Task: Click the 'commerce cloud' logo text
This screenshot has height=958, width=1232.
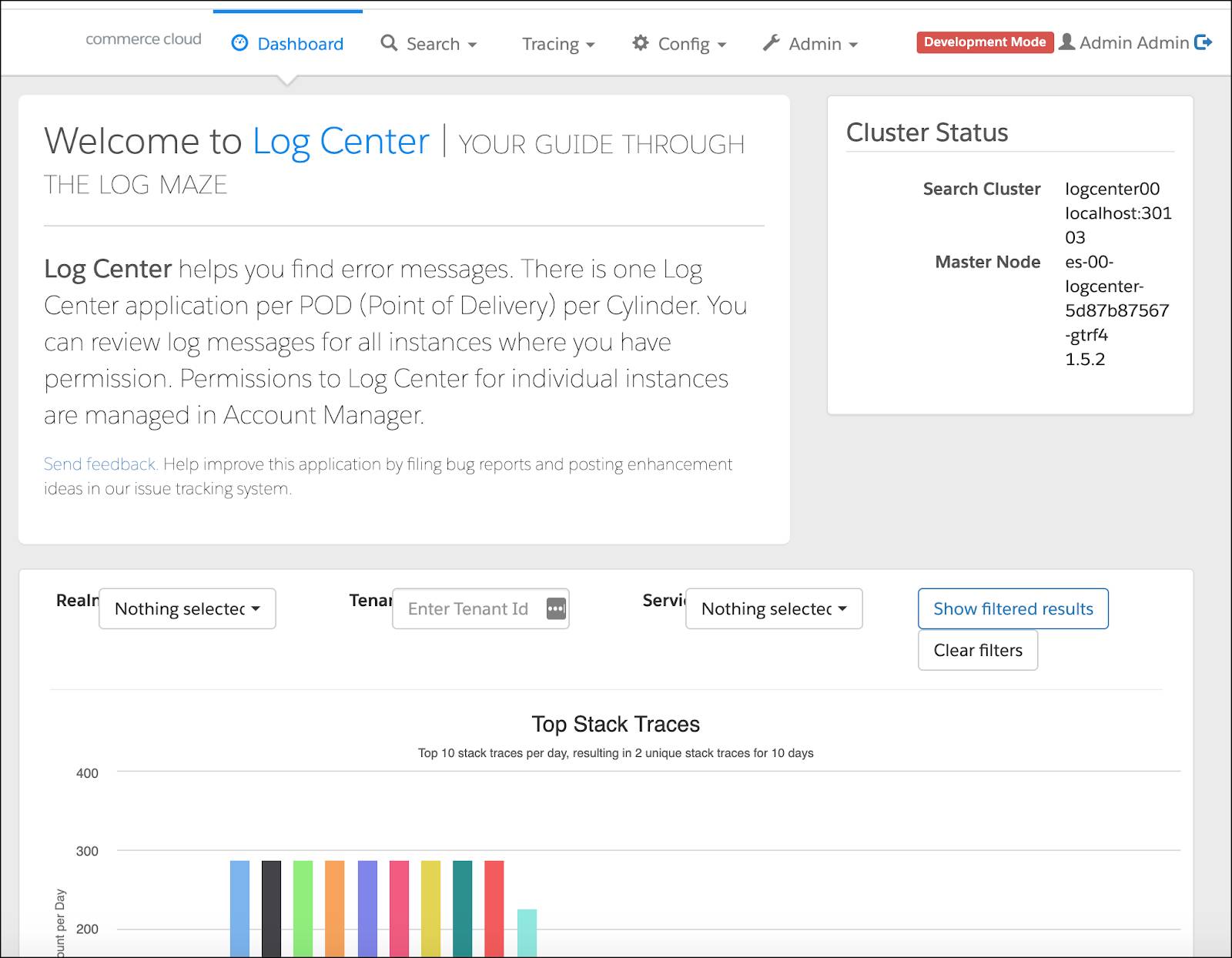Action: [143, 39]
